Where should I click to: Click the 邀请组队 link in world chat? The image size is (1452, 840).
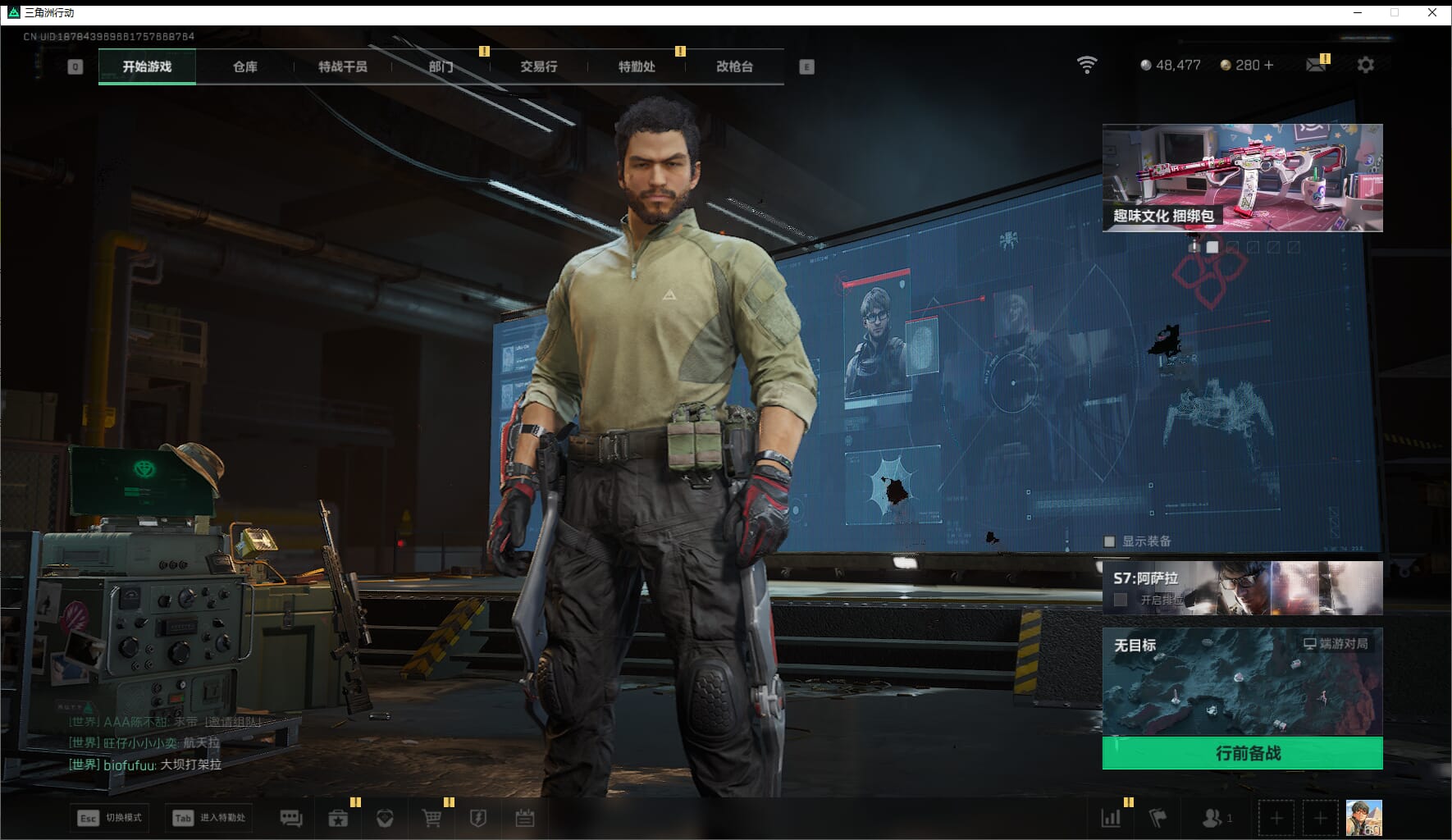click(233, 722)
